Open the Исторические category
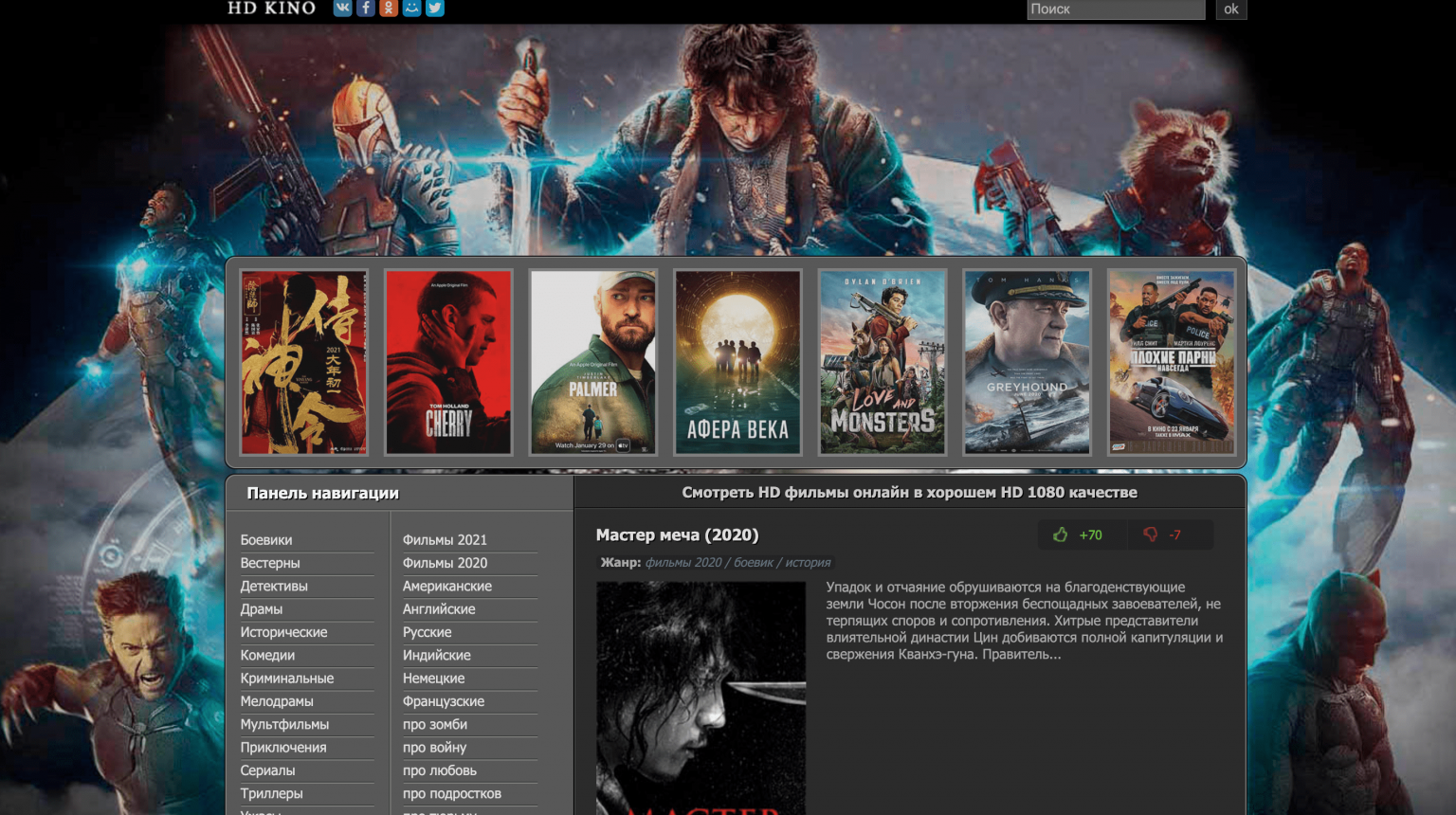 point(283,632)
